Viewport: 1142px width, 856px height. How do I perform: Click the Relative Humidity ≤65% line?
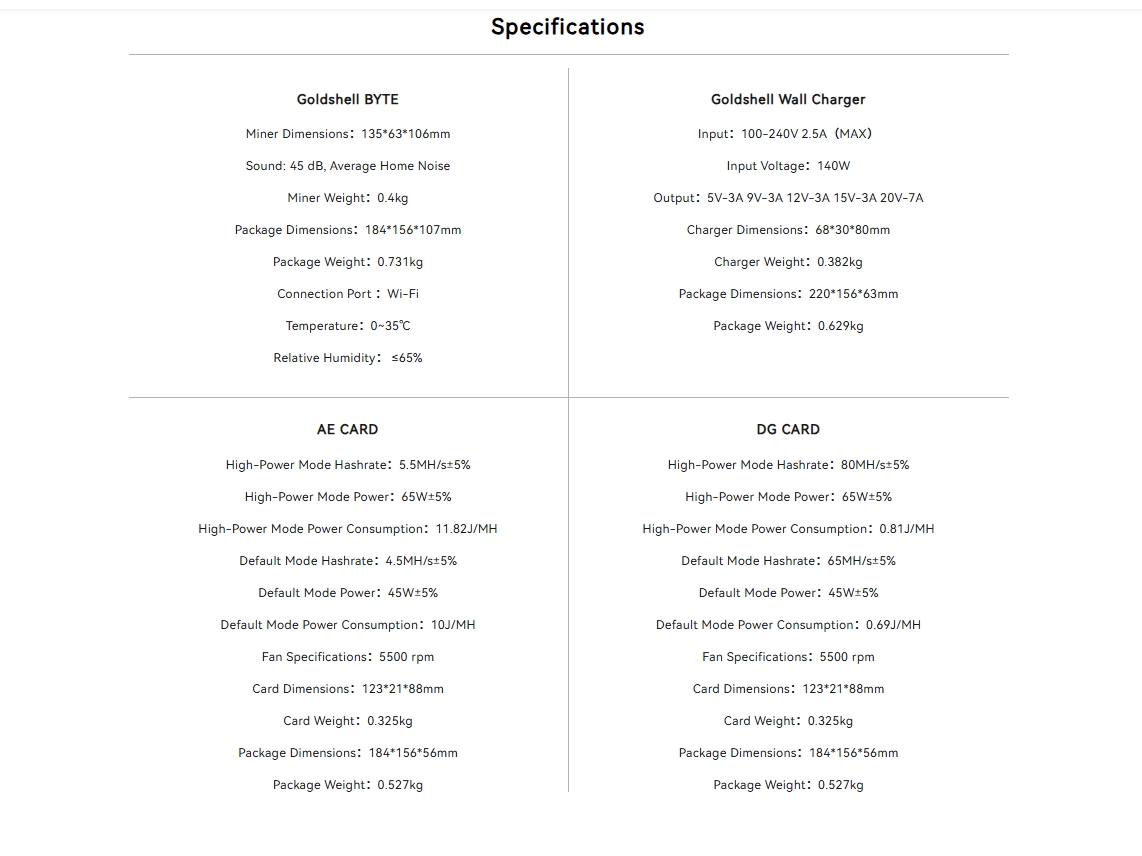tap(348, 358)
